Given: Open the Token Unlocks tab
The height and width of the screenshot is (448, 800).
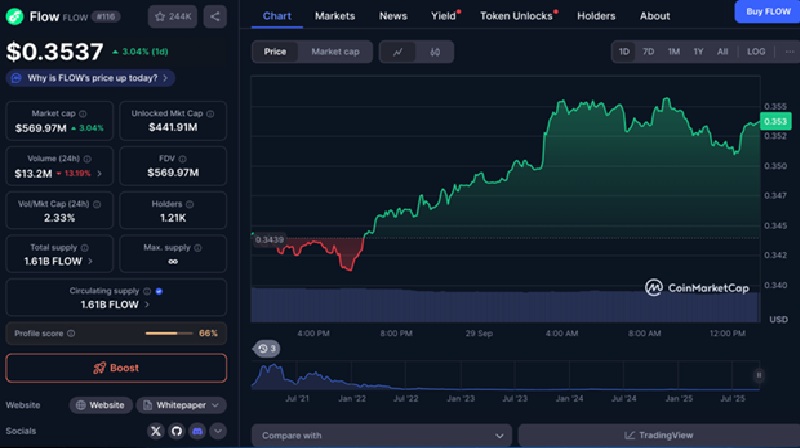Looking at the screenshot, I should tap(517, 16).
